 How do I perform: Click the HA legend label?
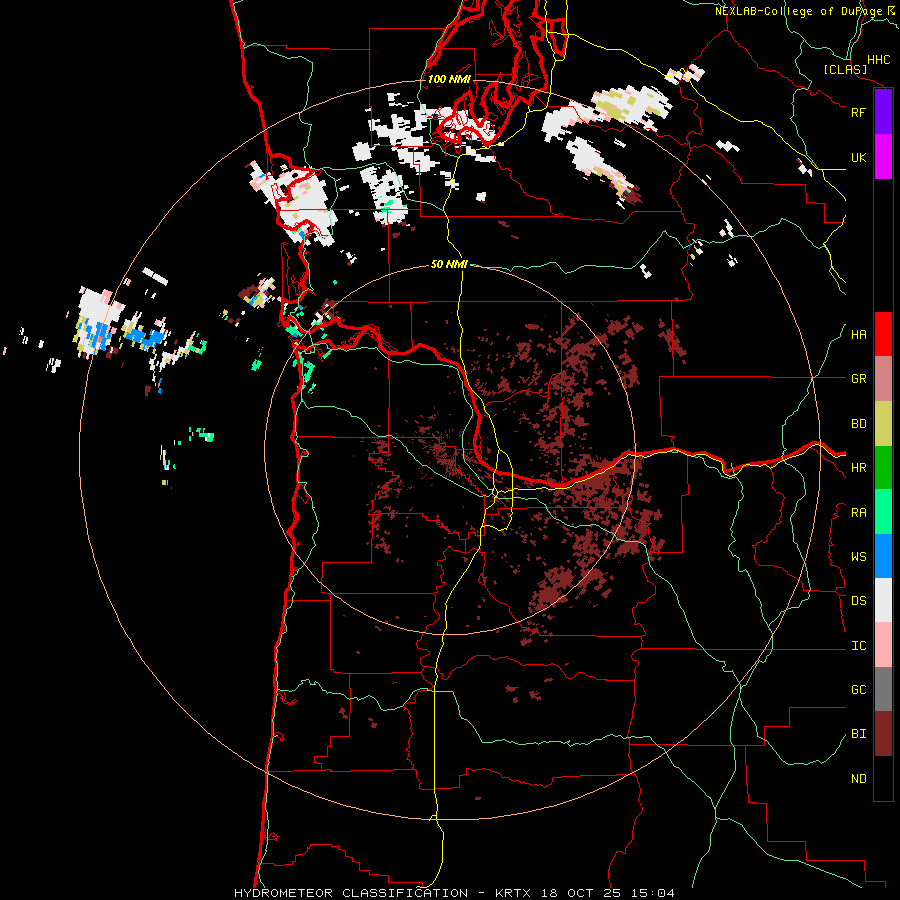point(858,335)
